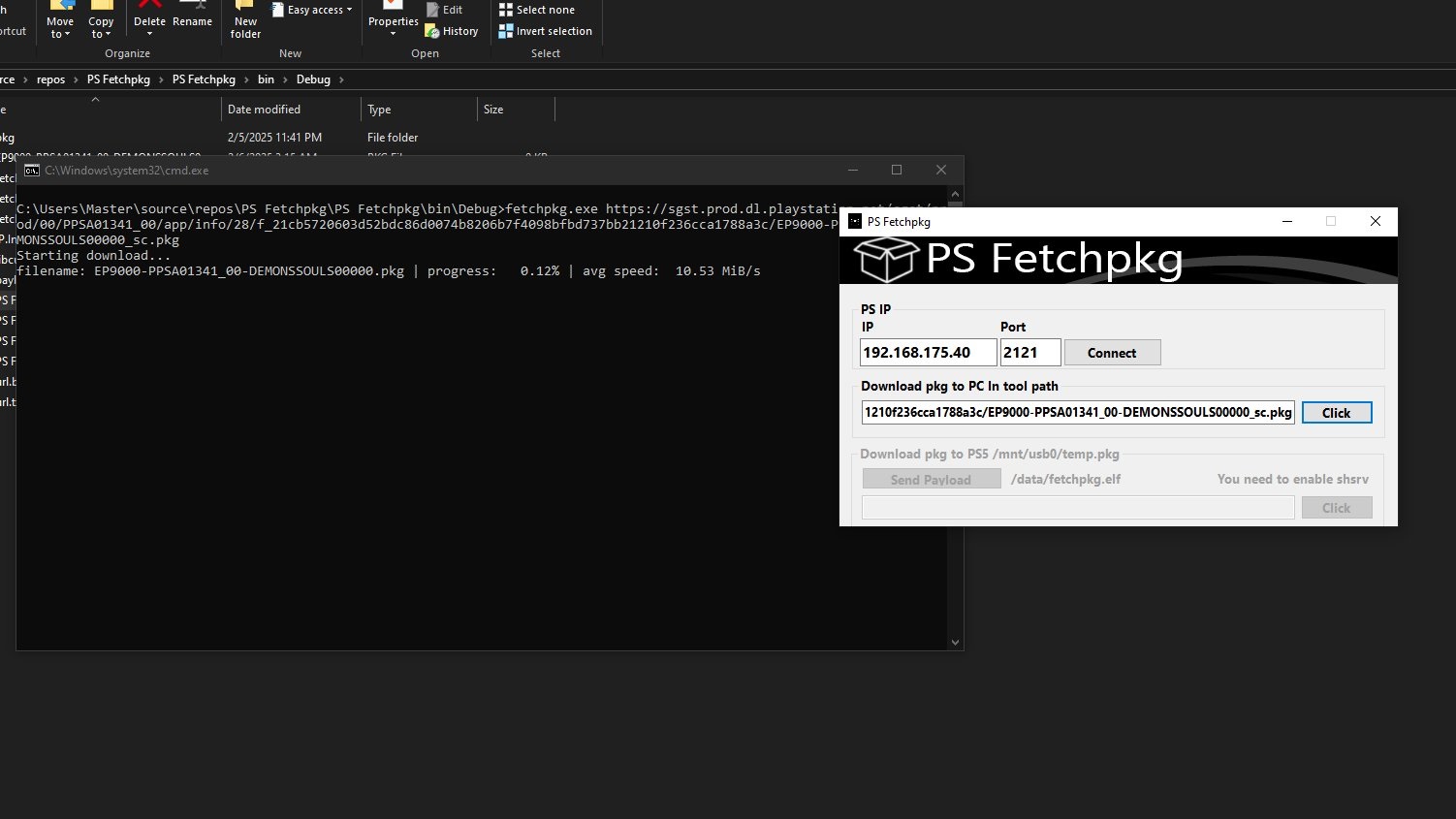Image resolution: width=1456 pixels, height=819 pixels.
Task: Click the PS Fetchpkg title bar icon
Action: pos(855,221)
